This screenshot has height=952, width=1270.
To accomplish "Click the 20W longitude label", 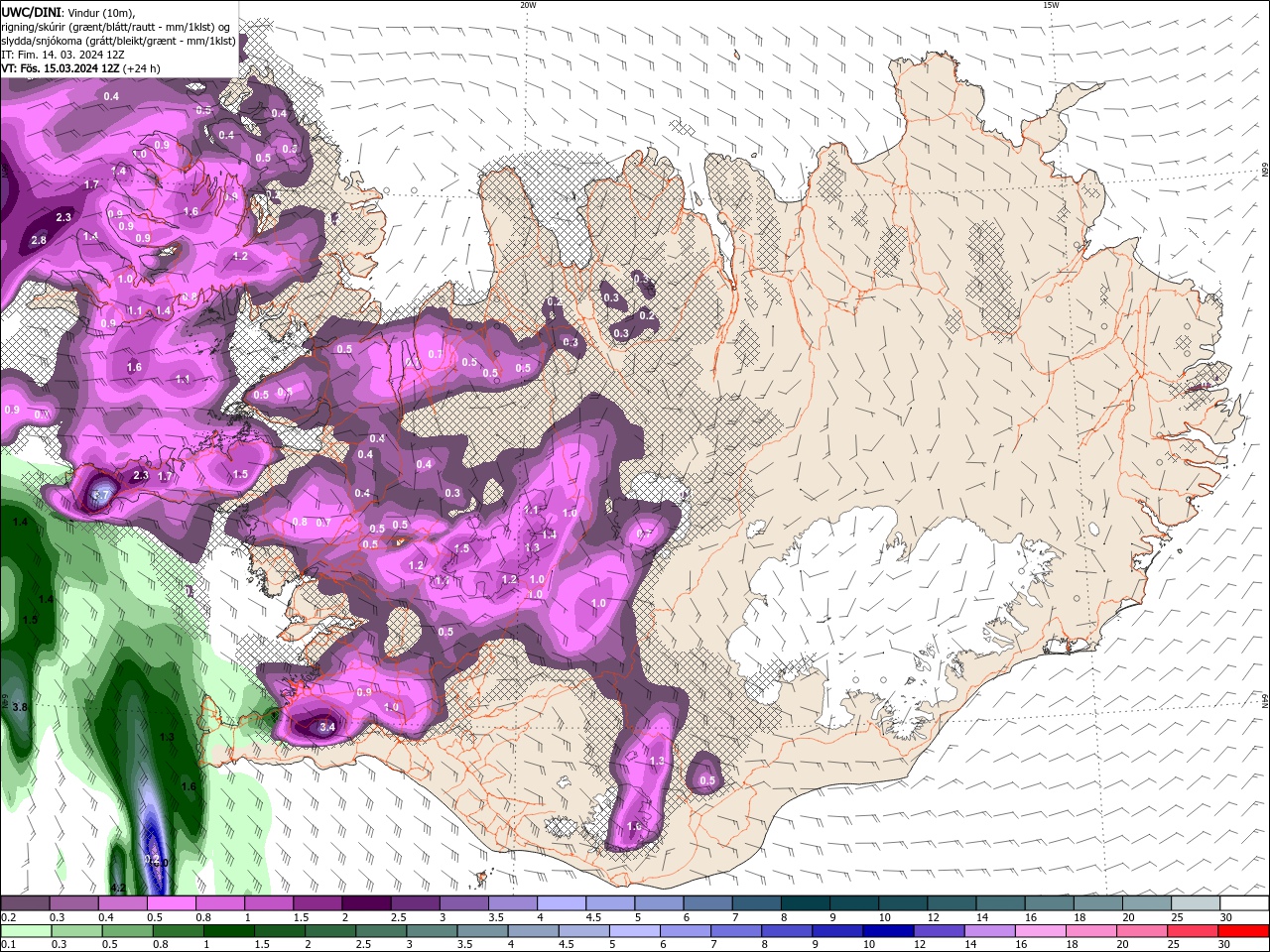I will pos(528,5).
